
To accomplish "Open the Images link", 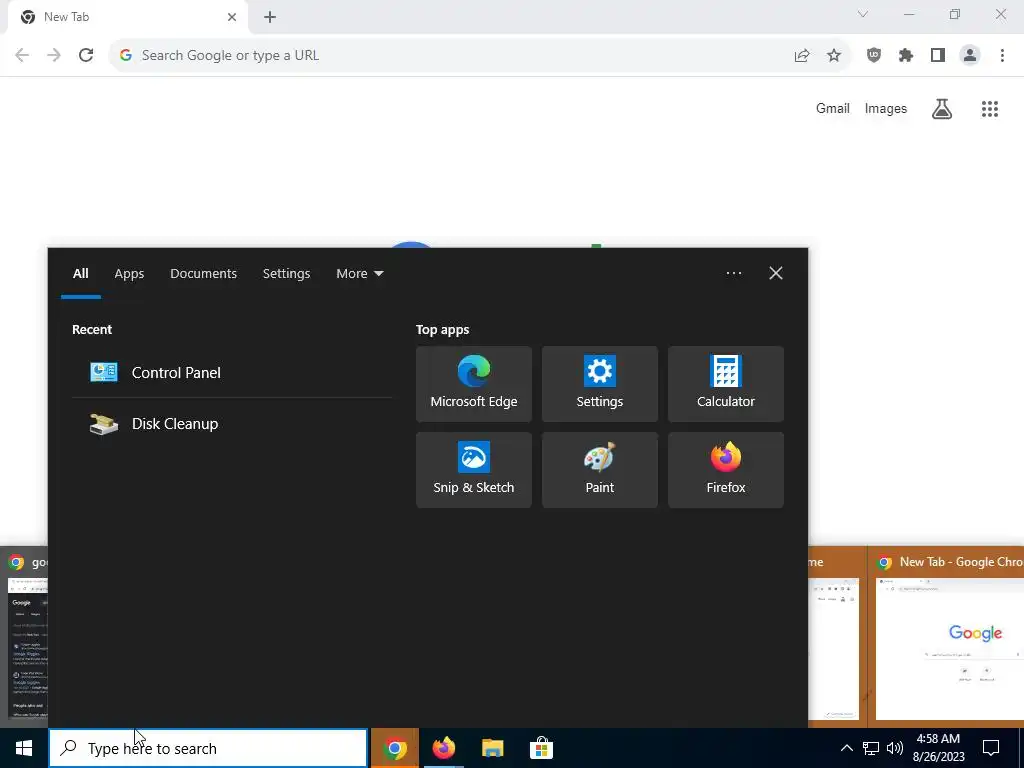I will [x=886, y=108].
